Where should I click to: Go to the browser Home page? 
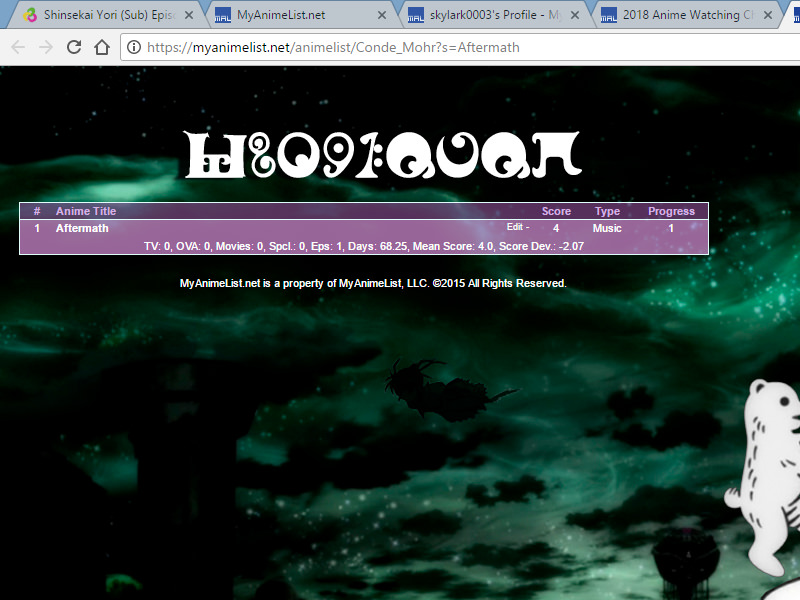101,47
